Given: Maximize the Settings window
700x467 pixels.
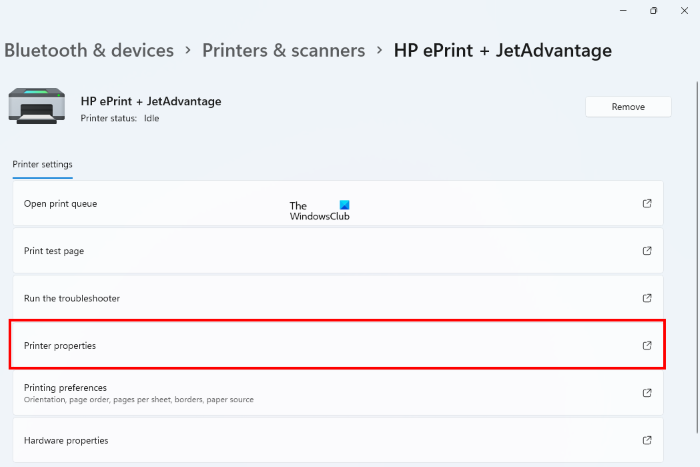Looking at the screenshot, I should [x=653, y=10].
